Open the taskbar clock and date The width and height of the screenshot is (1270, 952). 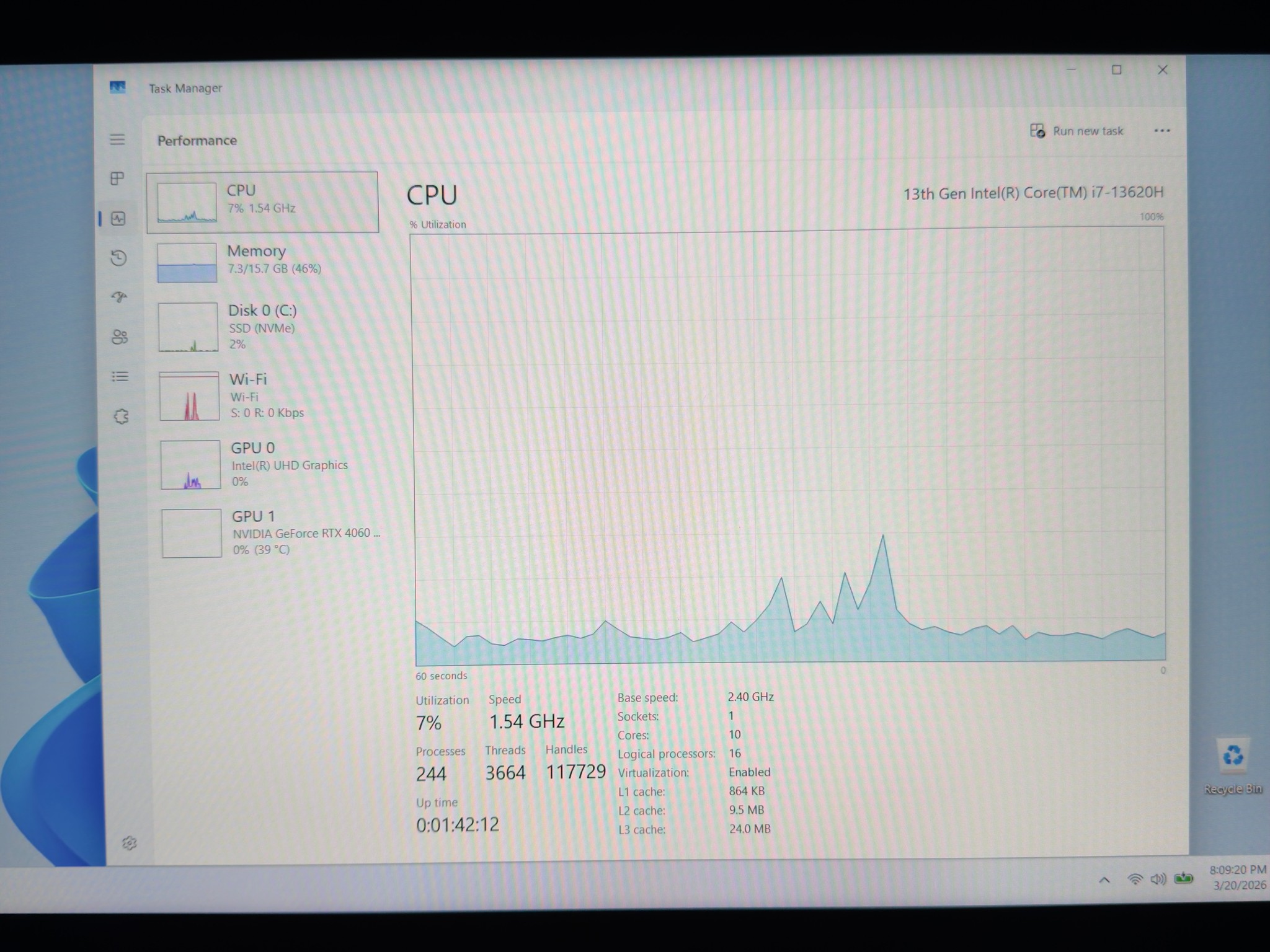[1238, 878]
